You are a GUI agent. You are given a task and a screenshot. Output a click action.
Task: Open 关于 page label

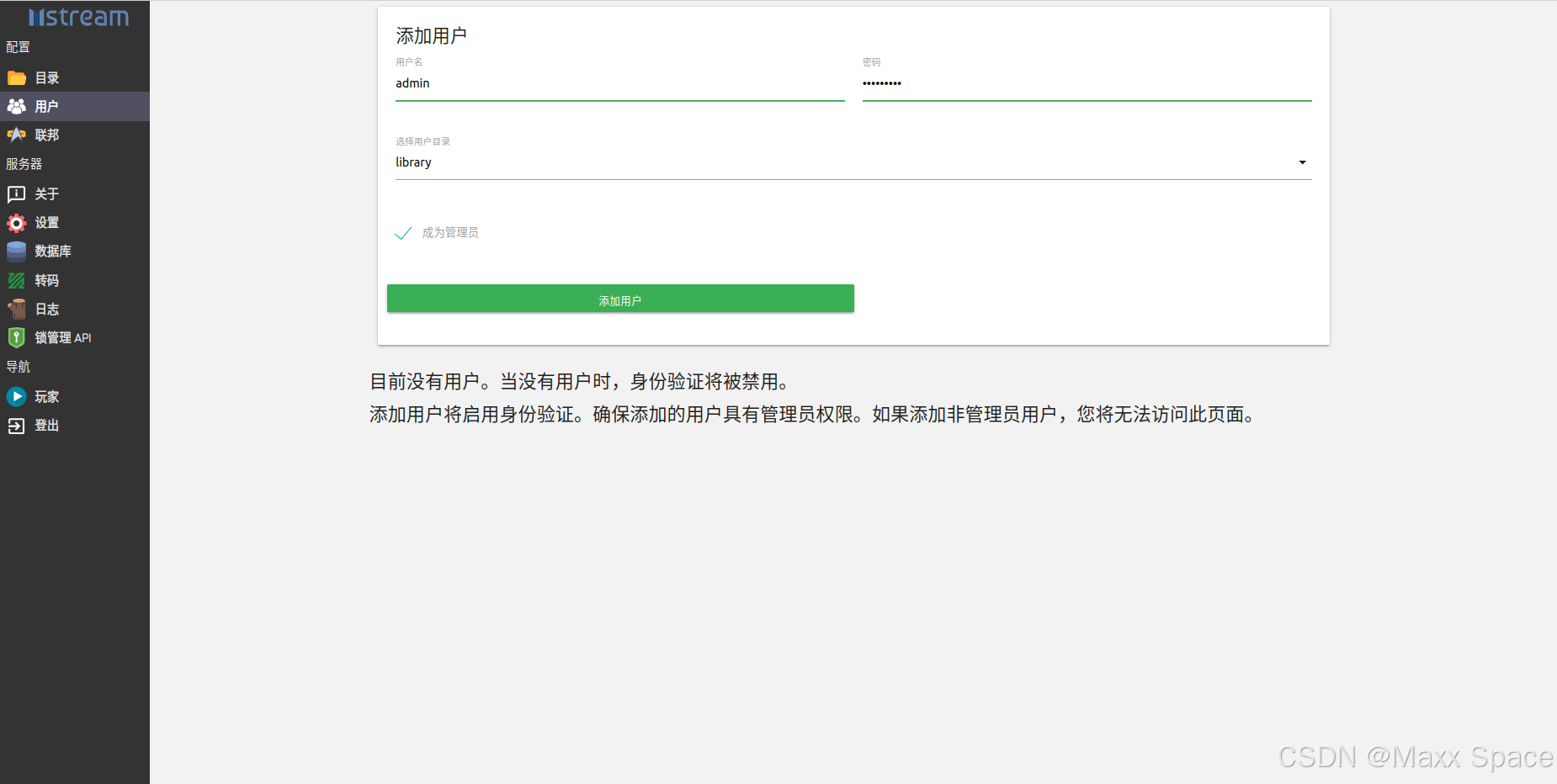coord(47,194)
